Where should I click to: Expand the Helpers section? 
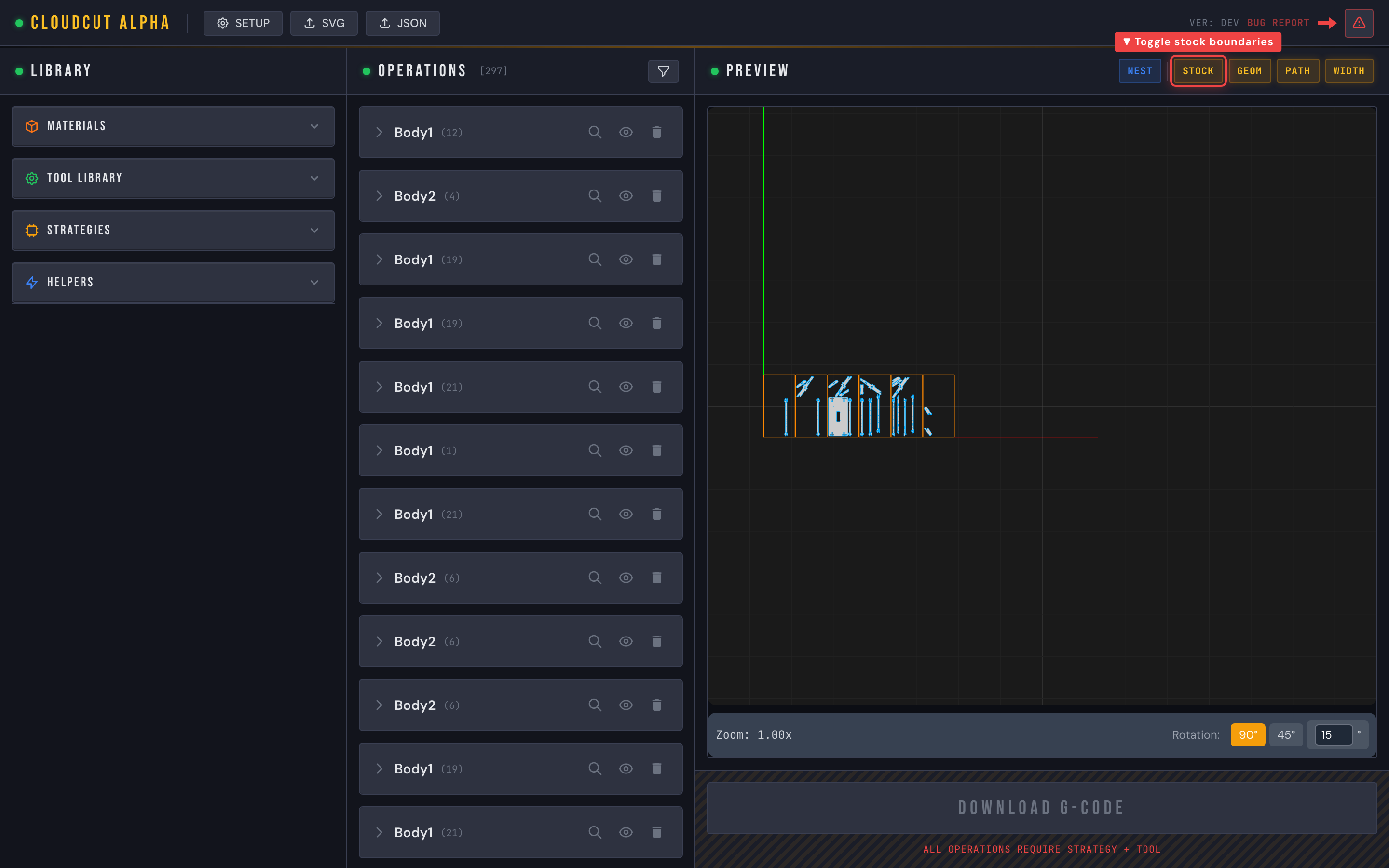point(173,283)
